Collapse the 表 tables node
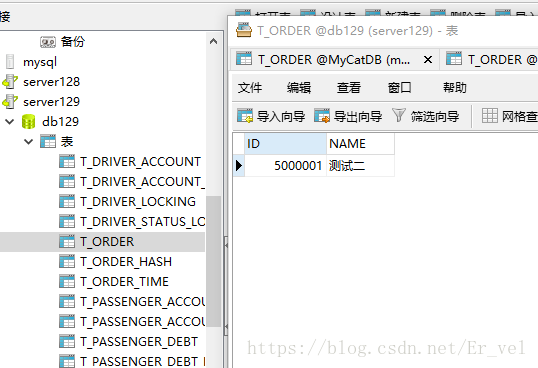The width and height of the screenshot is (538, 368). [x=29, y=141]
